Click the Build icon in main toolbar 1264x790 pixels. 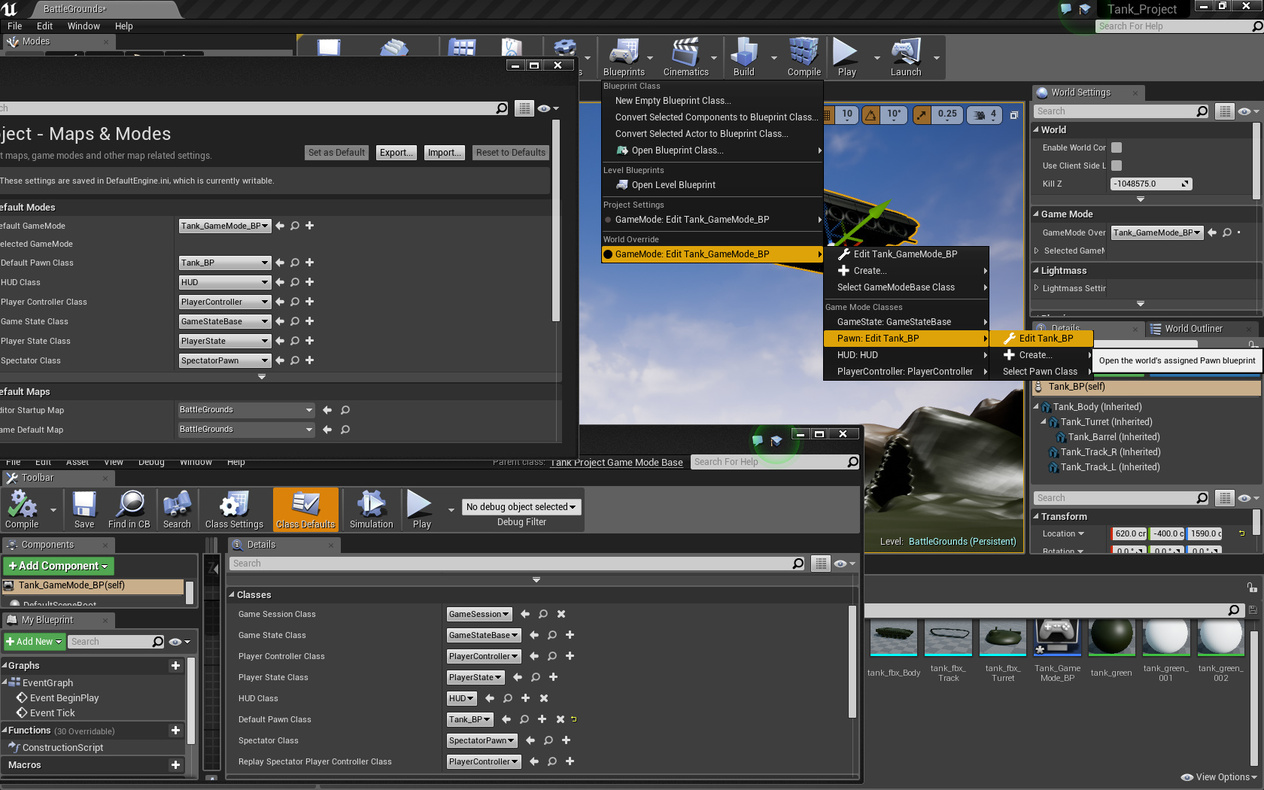[744, 57]
